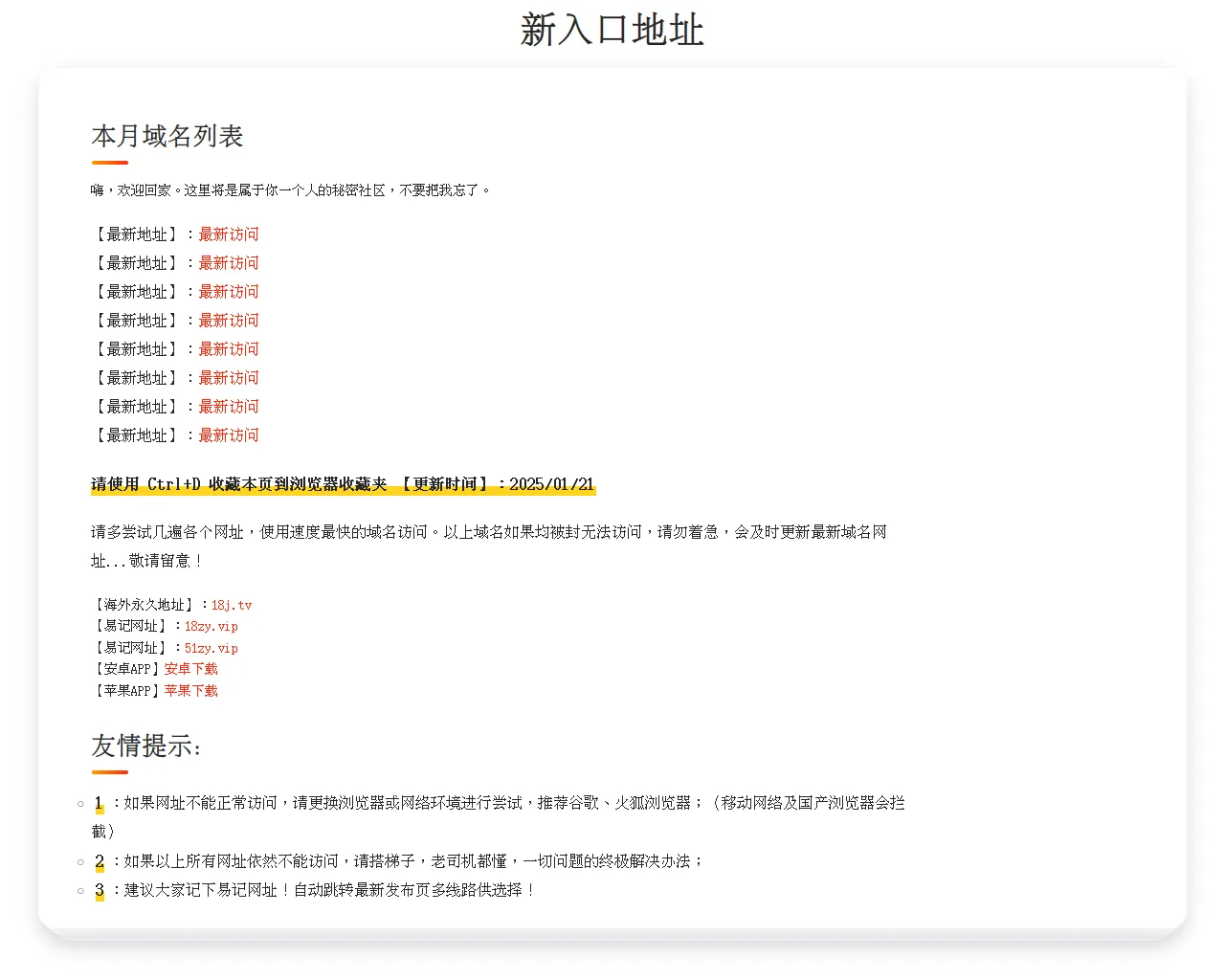Click the 18zy.vip easy-to-remember address link
The image size is (1225, 980).
(x=211, y=626)
